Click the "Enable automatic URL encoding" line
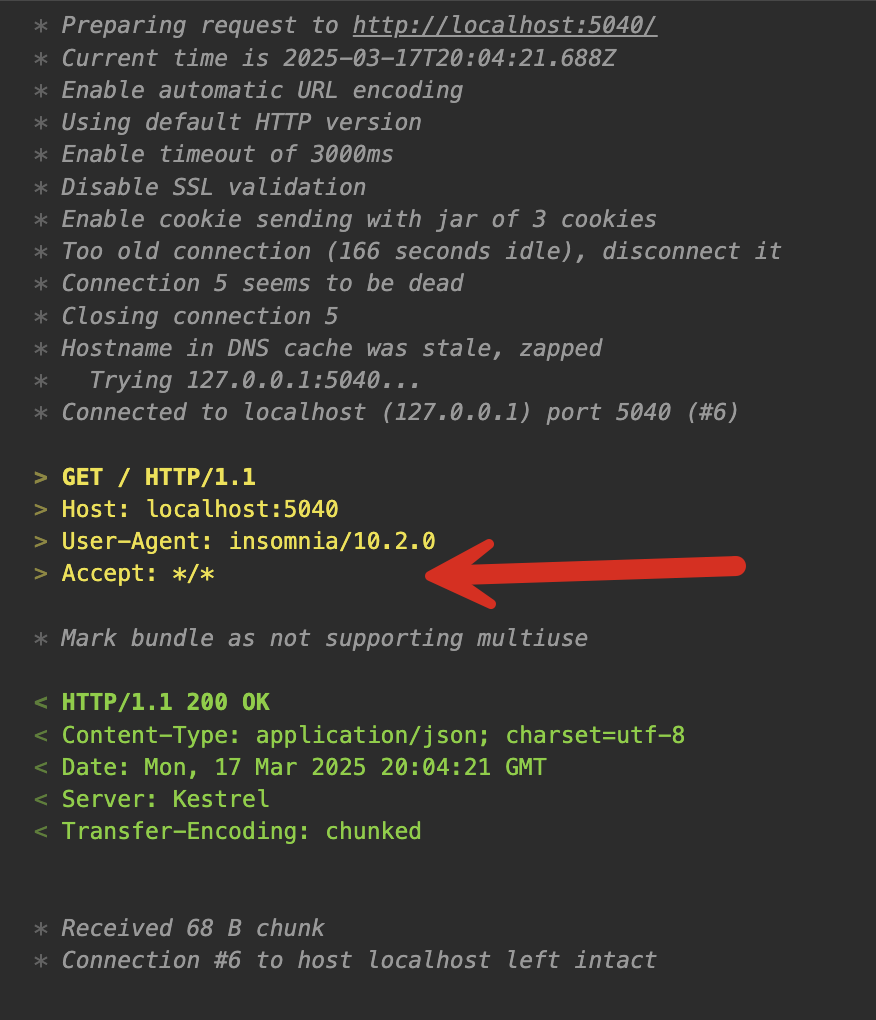Viewport: 876px width, 1020px height. click(x=262, y=90)
